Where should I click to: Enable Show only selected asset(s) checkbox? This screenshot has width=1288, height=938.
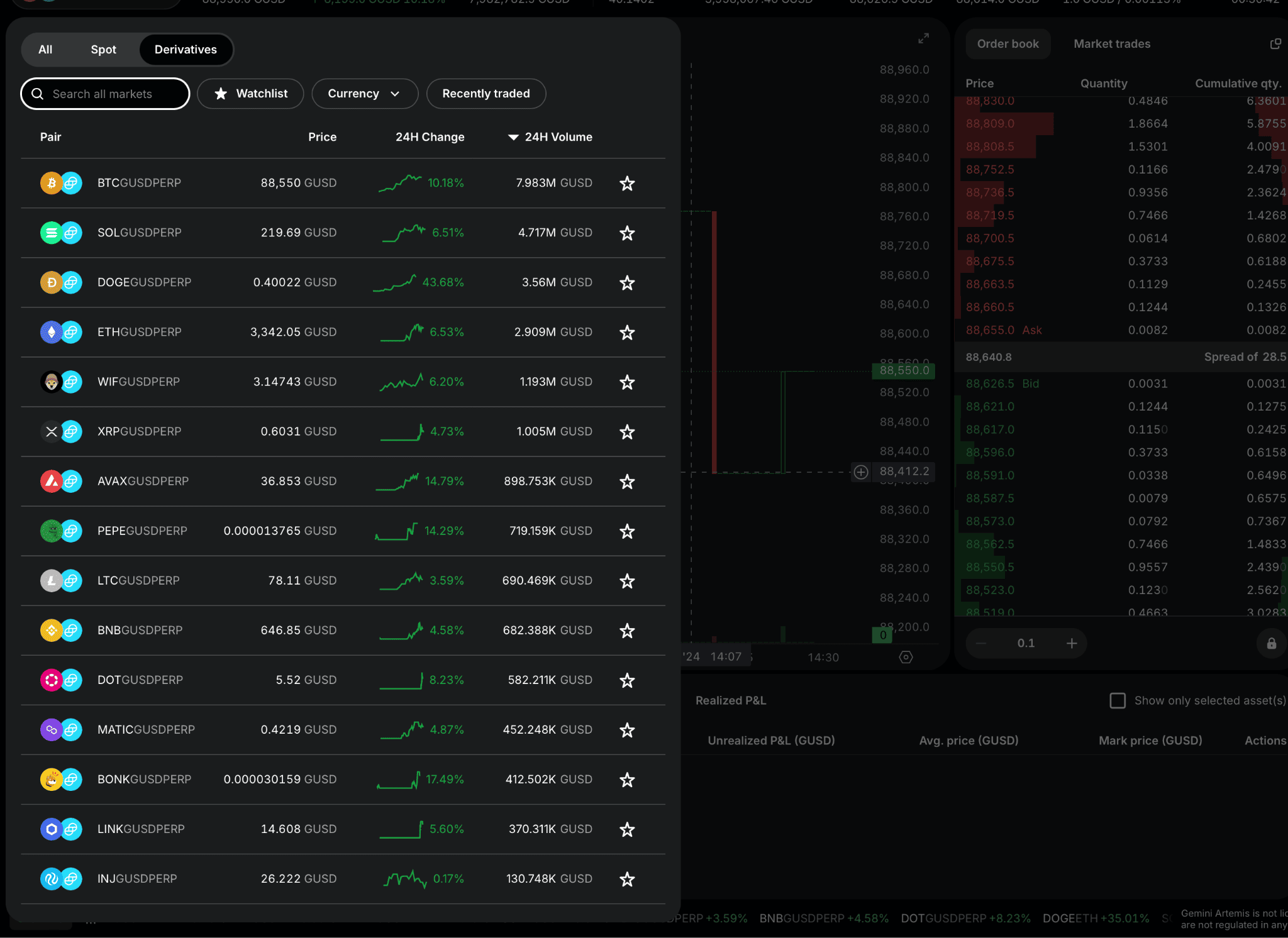coord(1118,700)
